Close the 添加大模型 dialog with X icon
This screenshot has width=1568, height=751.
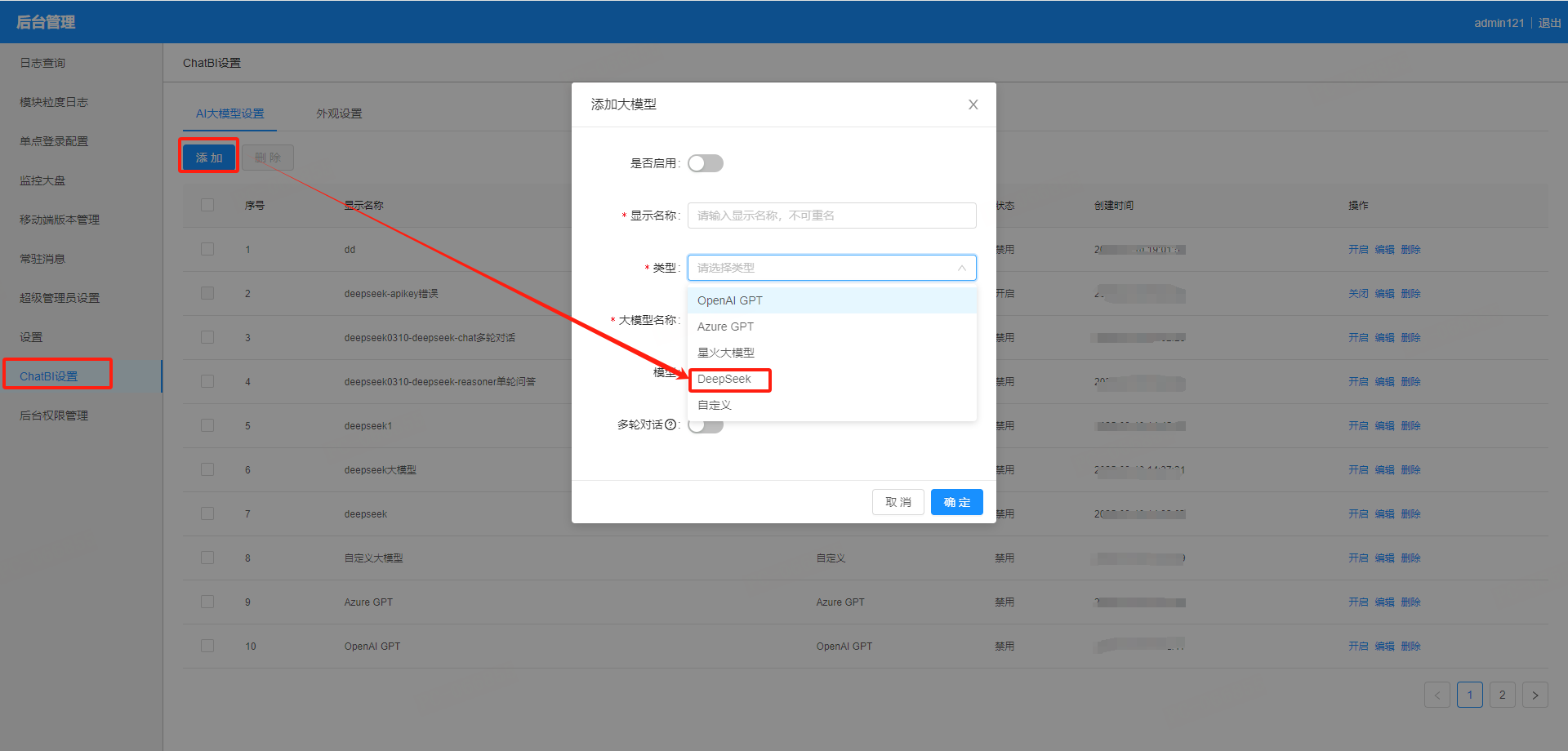tap(973, 104)
